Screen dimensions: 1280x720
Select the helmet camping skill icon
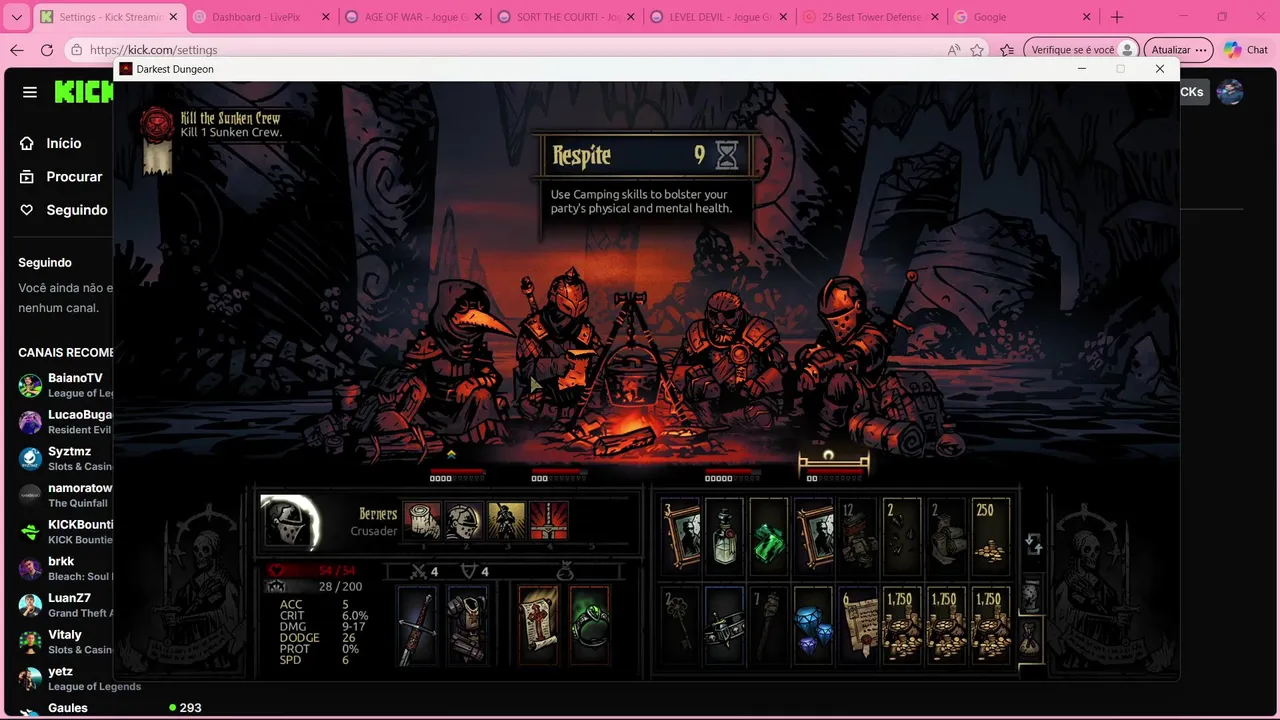point(464,521)
